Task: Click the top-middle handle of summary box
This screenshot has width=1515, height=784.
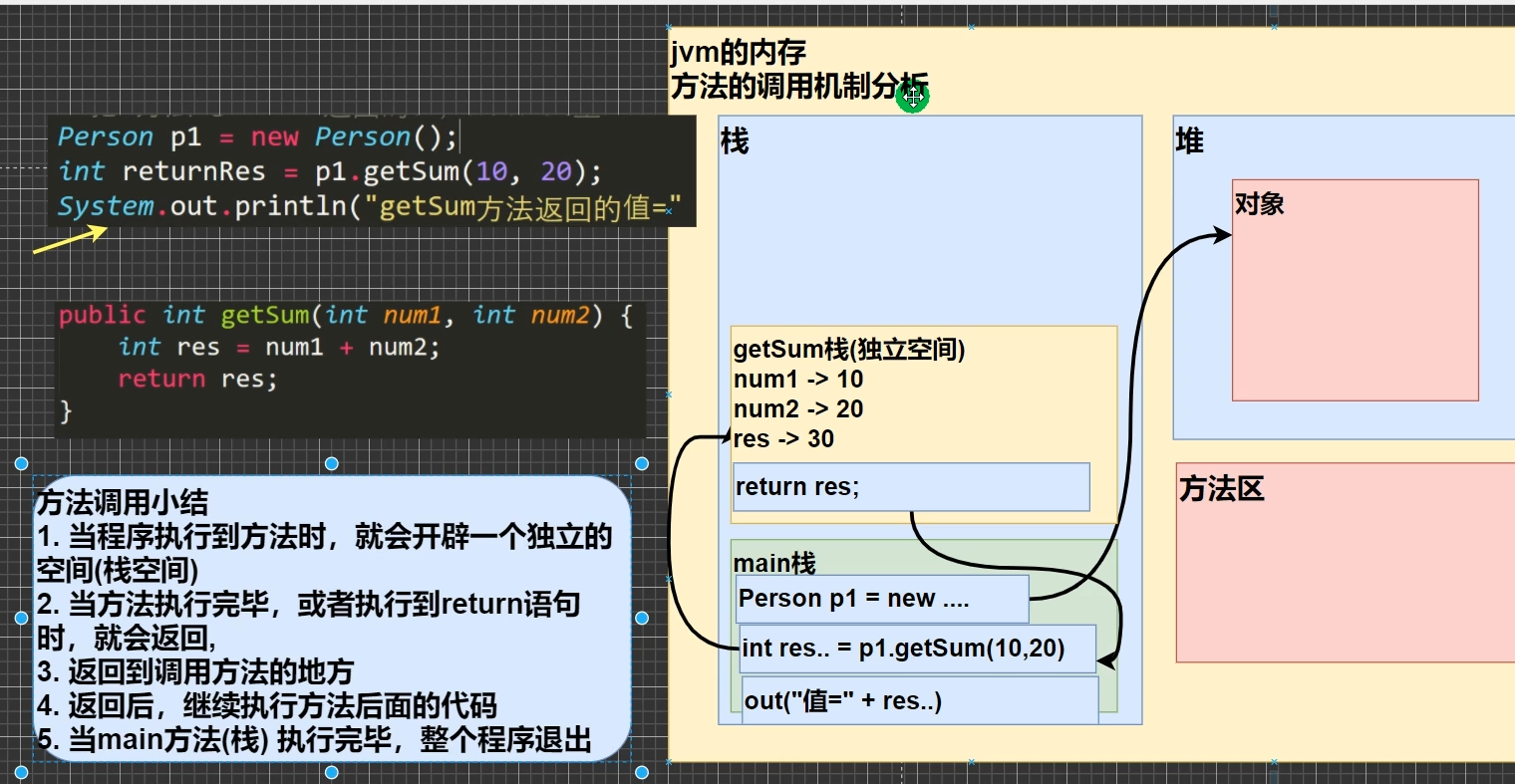Action: click(x=332, y=463)
